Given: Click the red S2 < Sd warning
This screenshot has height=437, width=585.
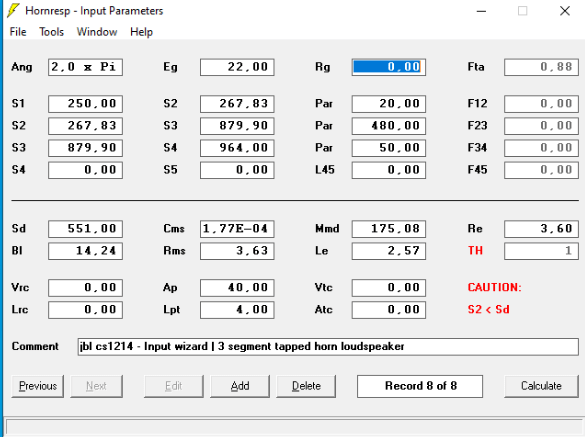Looking at the screenshot, I should point(489,309).
